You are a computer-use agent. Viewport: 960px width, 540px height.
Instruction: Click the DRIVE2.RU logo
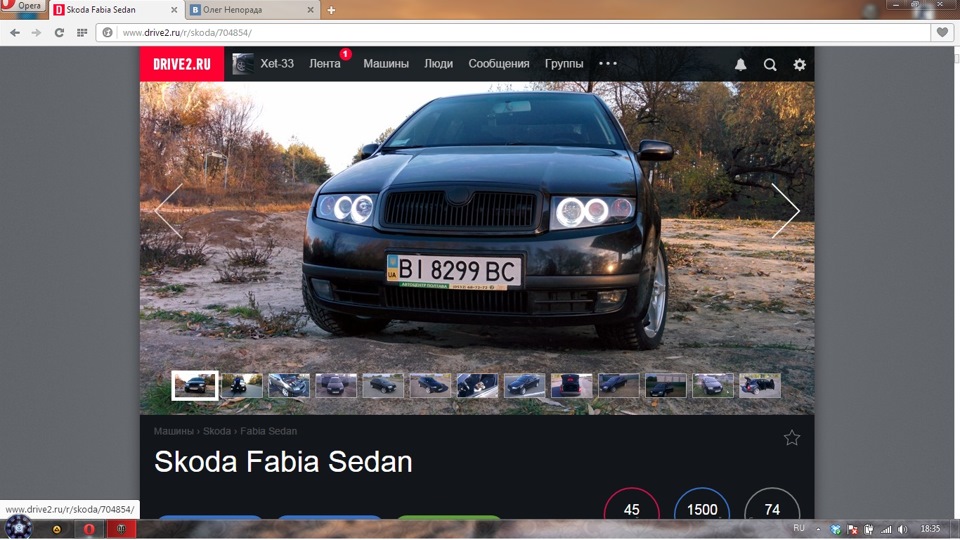tap(182, 64)
